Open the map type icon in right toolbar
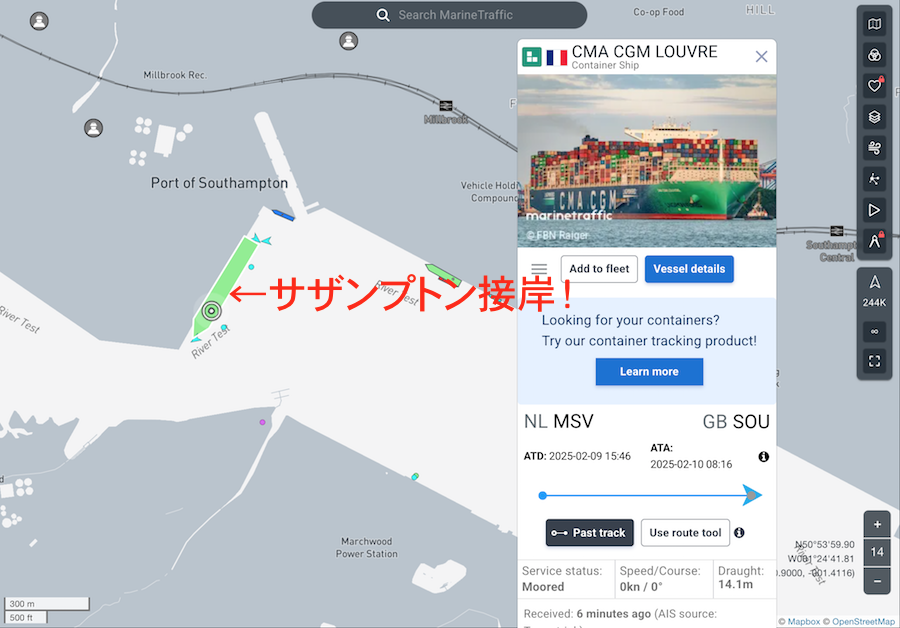This screenshot has width=900, height=628. (x=874, y=24)
